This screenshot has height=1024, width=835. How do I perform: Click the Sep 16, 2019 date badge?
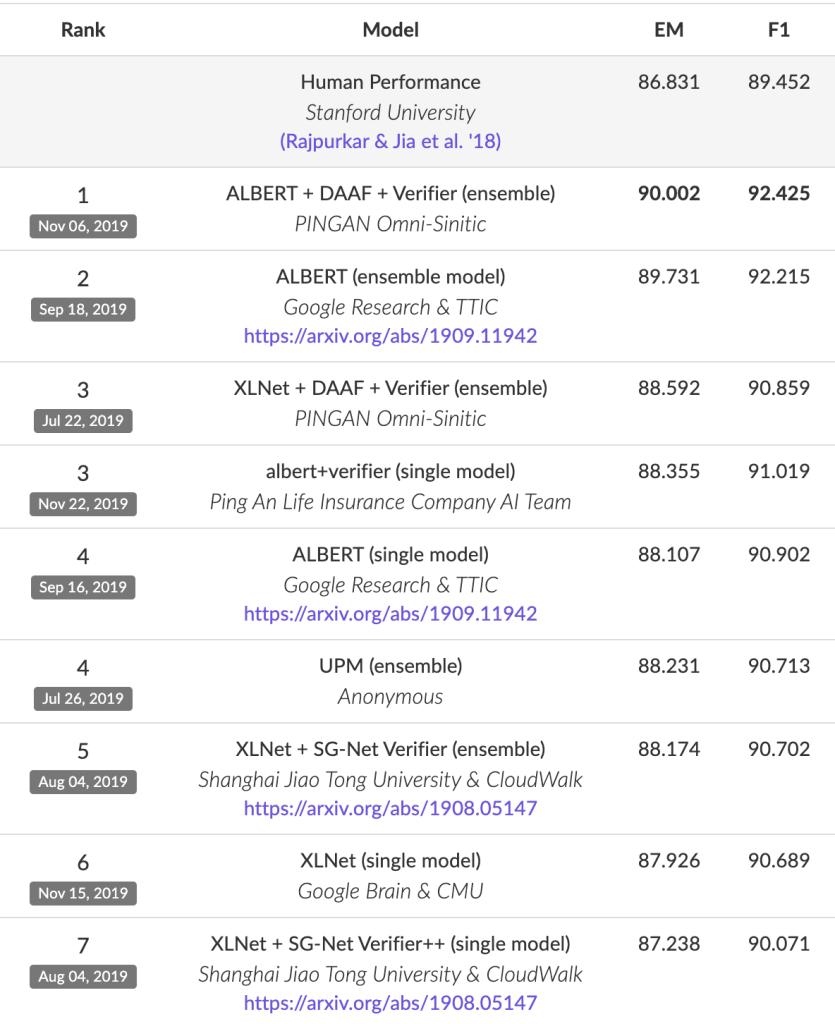(x=83, y=587)
